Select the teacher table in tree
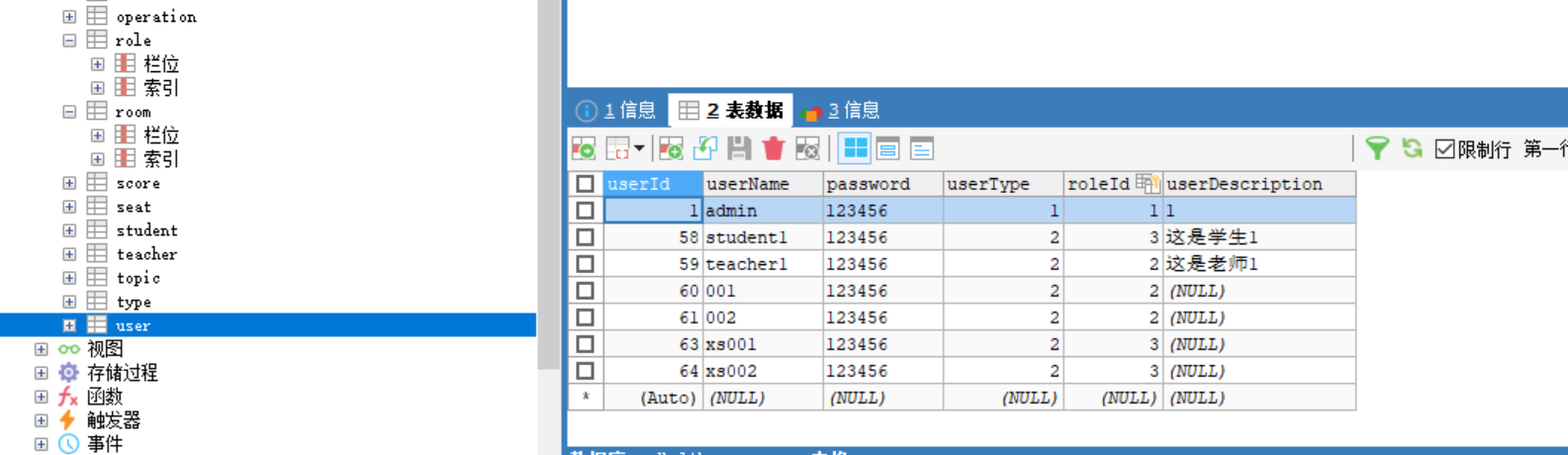Viewport: 1568px width, 455px height. click(x=146, y=253)
